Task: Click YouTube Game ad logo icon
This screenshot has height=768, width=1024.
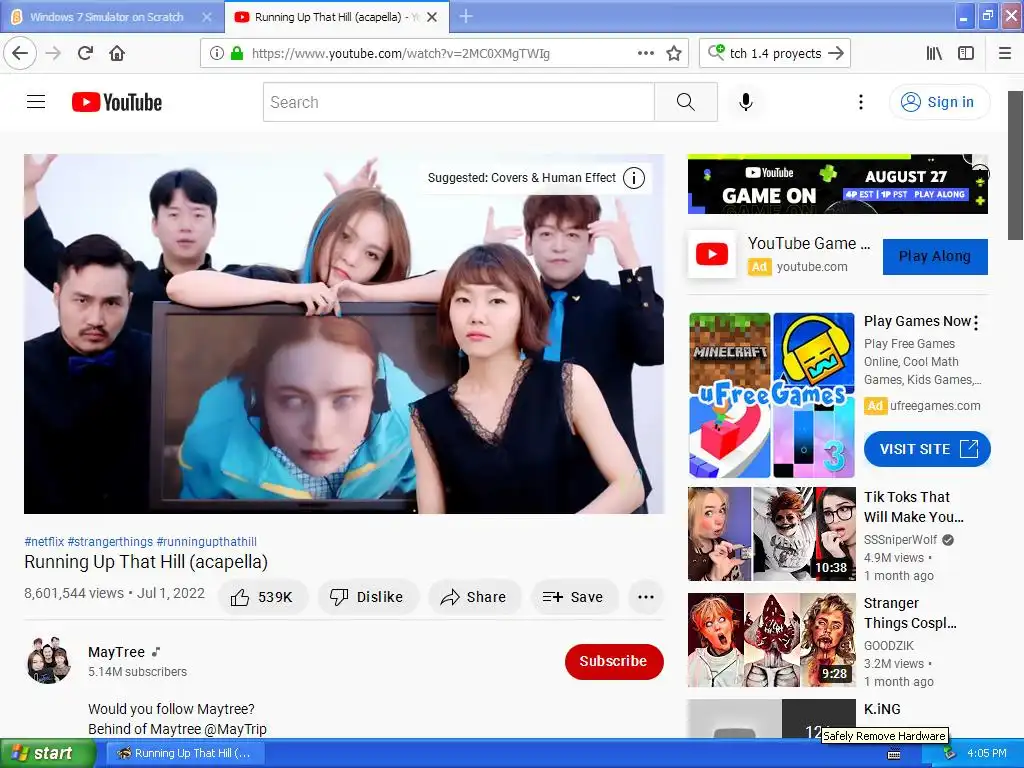Action: (x=712, y=254)
